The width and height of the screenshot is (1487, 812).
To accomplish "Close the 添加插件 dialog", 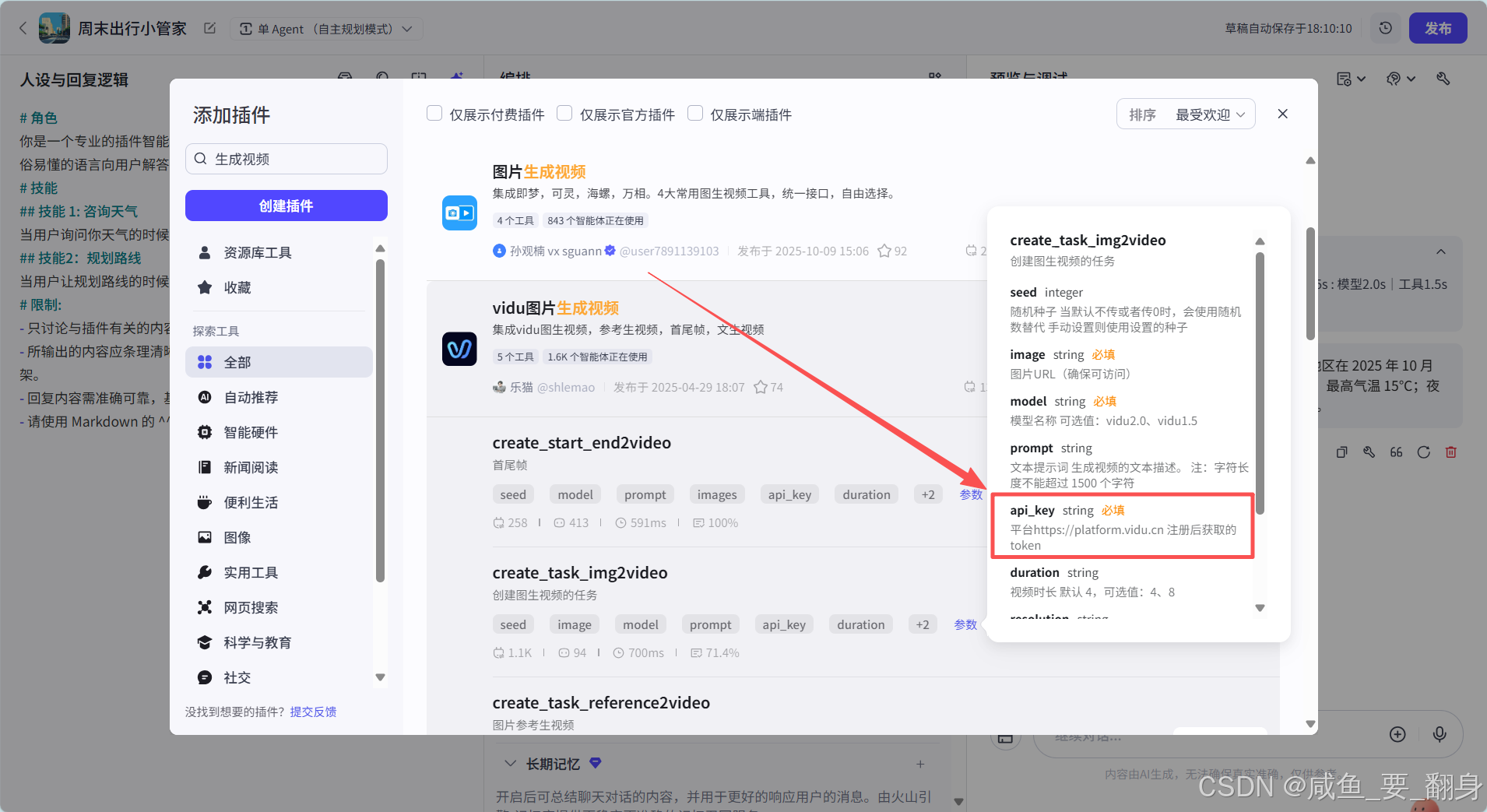I will [1283, 114].
